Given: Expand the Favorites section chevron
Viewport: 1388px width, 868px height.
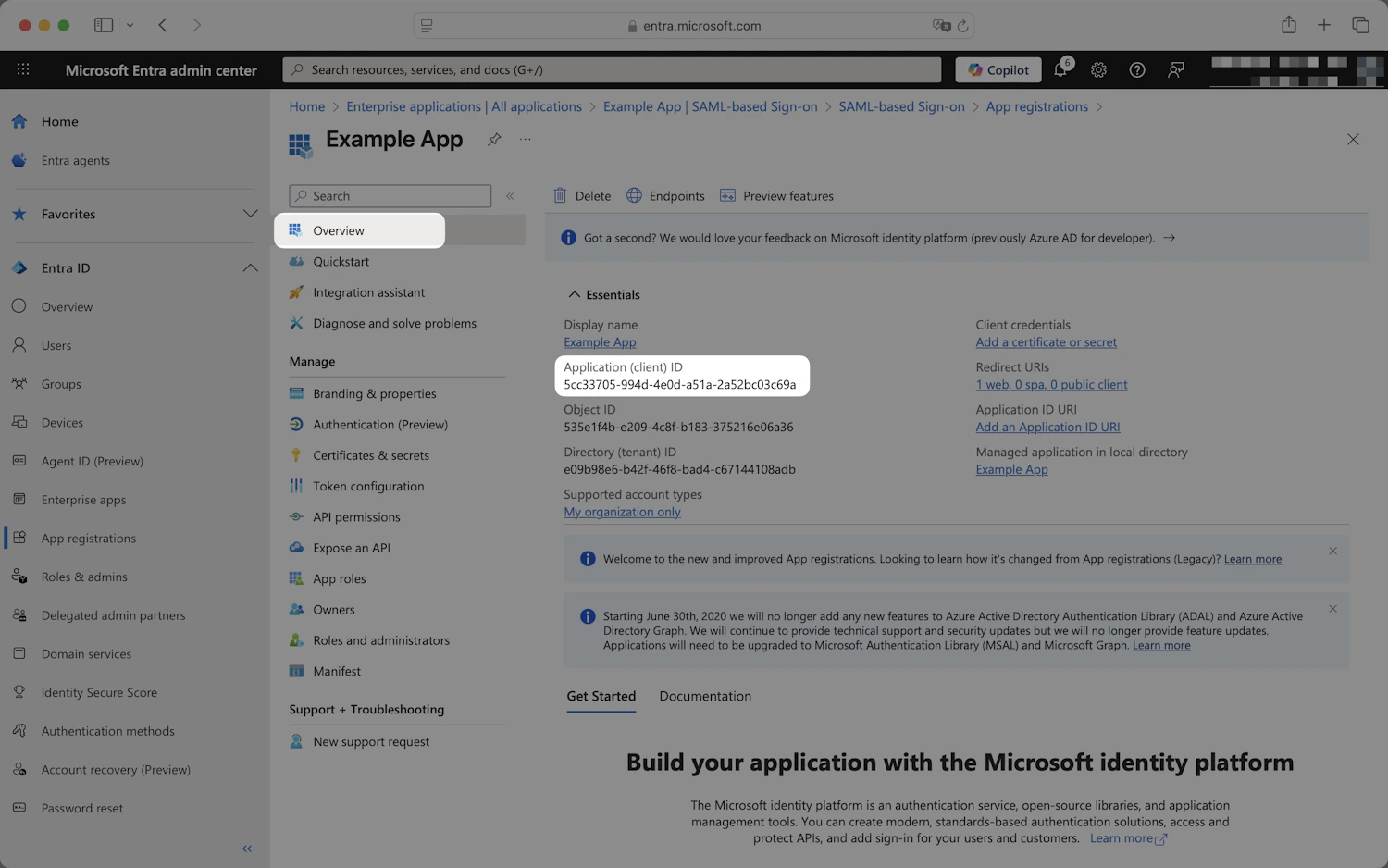Looking at the screenshot, I should point(250,214).
